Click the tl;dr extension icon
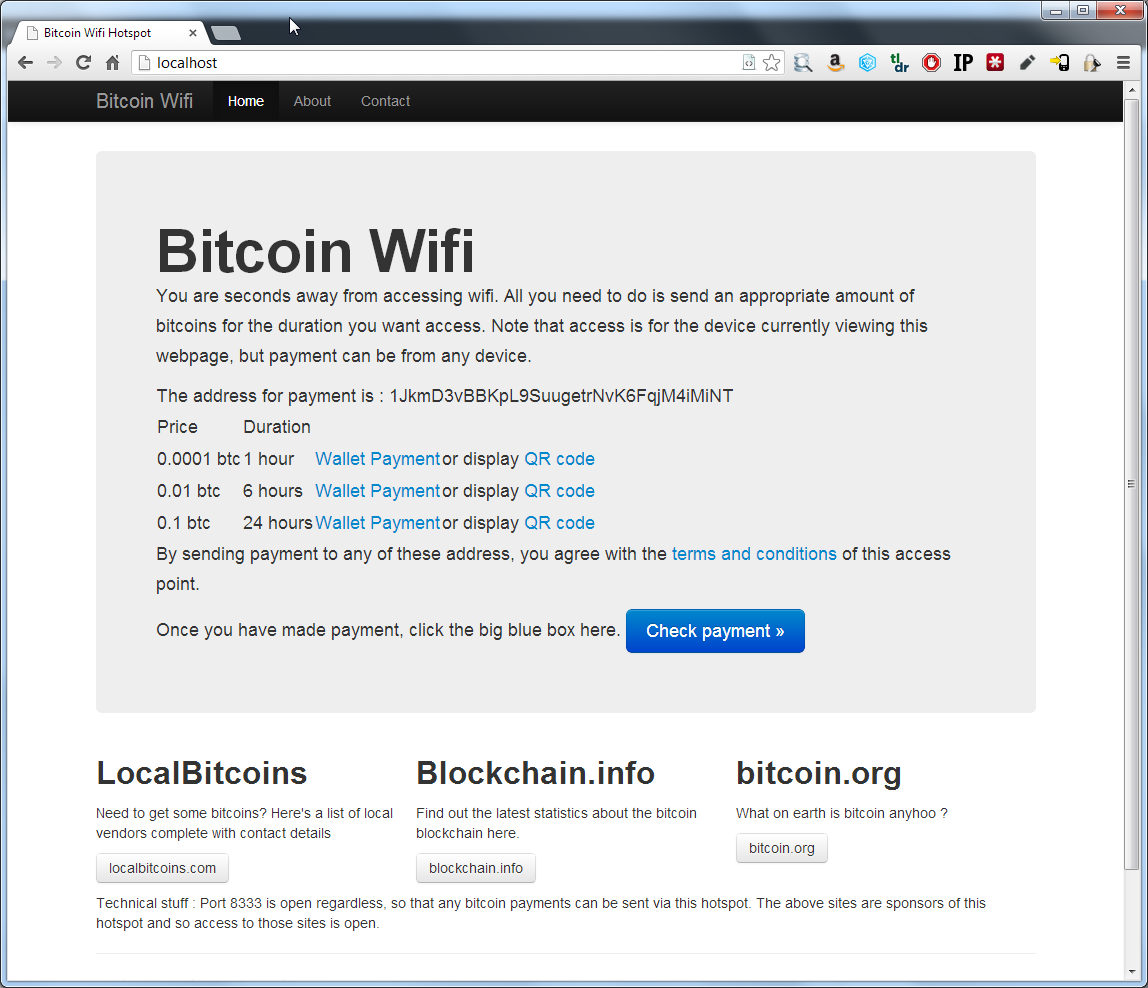The width and height of the screenshot is (1148, 988). coord(899,62)
